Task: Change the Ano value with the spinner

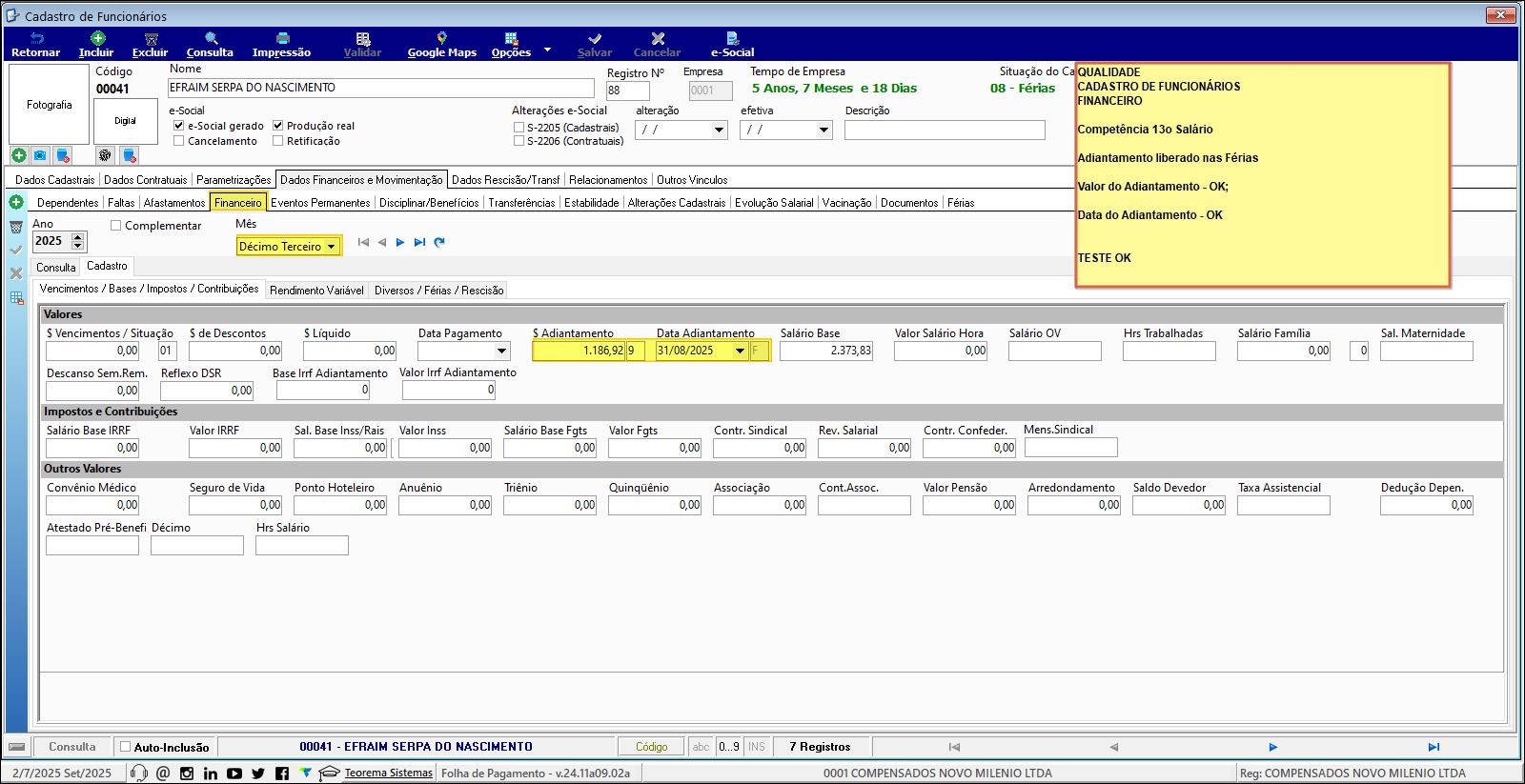Action: 78,242
